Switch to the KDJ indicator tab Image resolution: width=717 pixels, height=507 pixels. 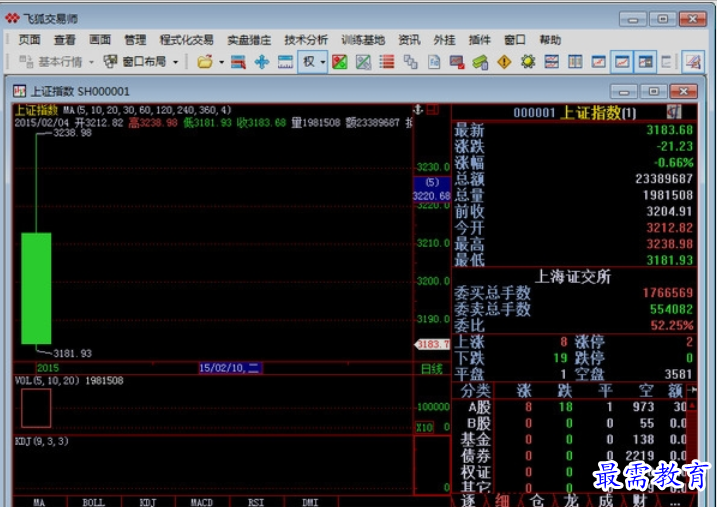coord(148,502)
